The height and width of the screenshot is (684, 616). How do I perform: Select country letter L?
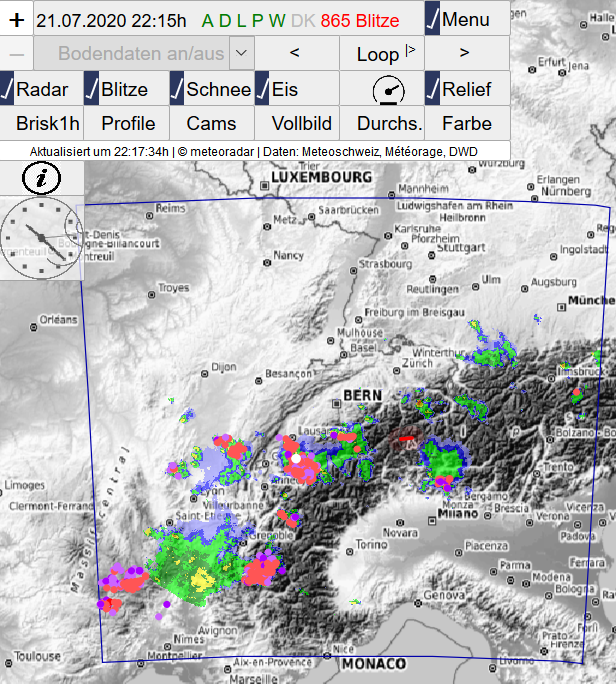(241, 21)
